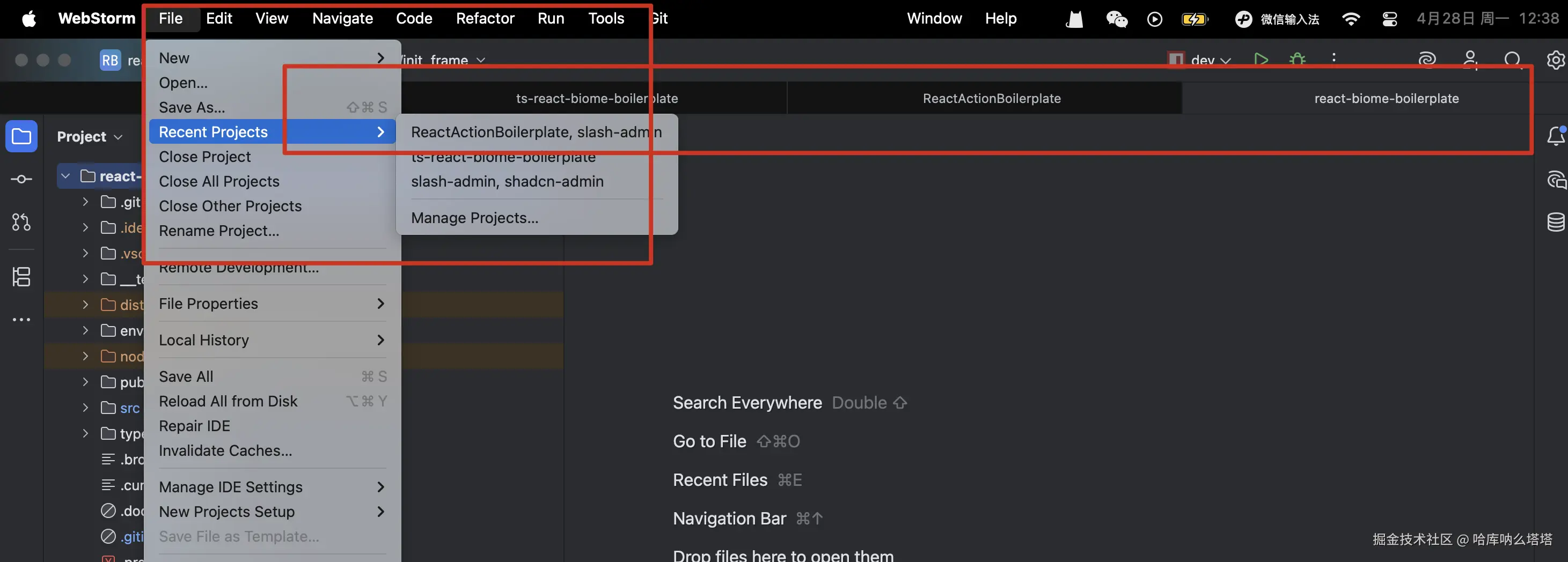Open File Properties submenu
The image size is (1568, 562).
coord(272,304)
